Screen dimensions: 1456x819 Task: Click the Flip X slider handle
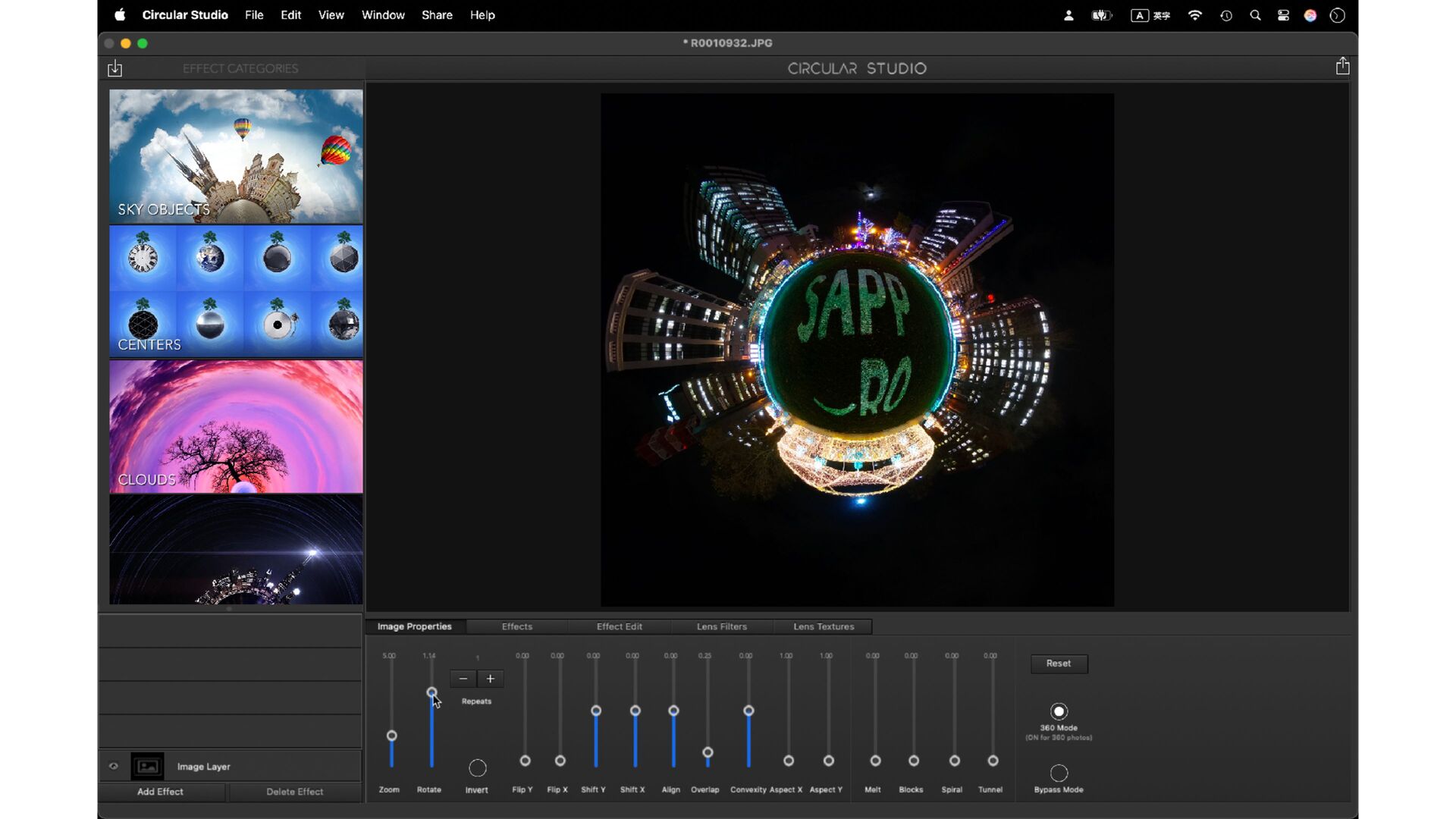coord(560,761)
